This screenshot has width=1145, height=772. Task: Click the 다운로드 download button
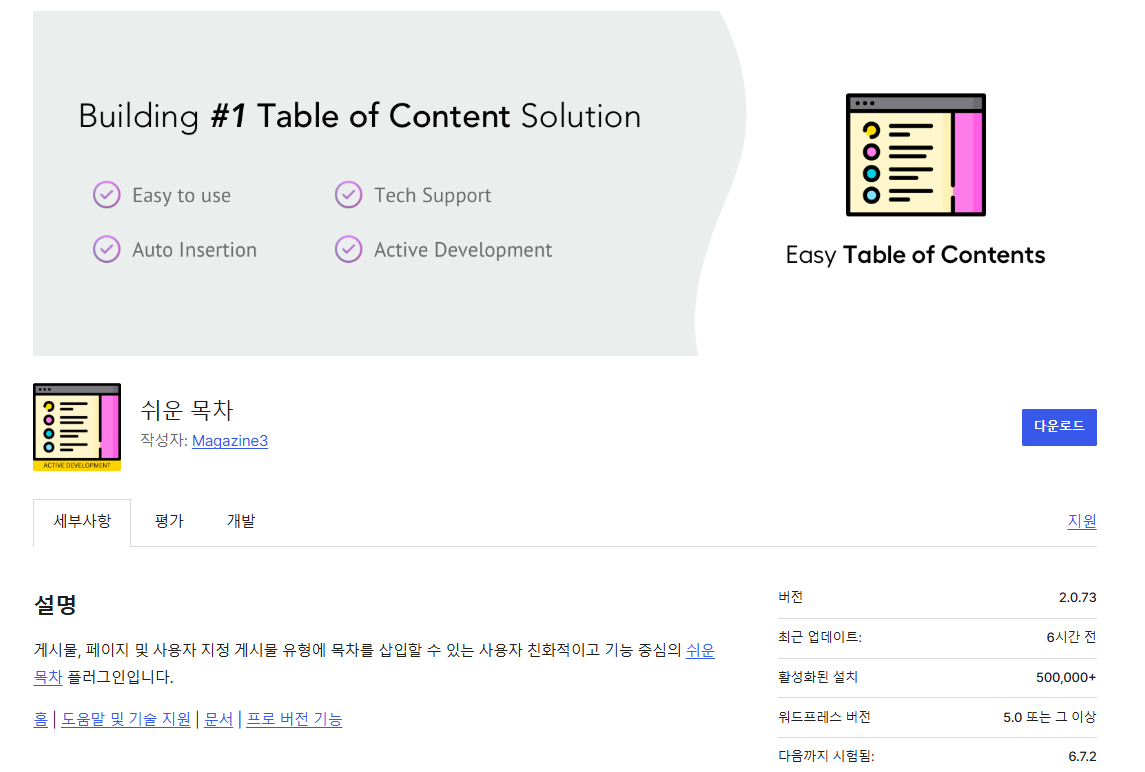(1059, 427)
